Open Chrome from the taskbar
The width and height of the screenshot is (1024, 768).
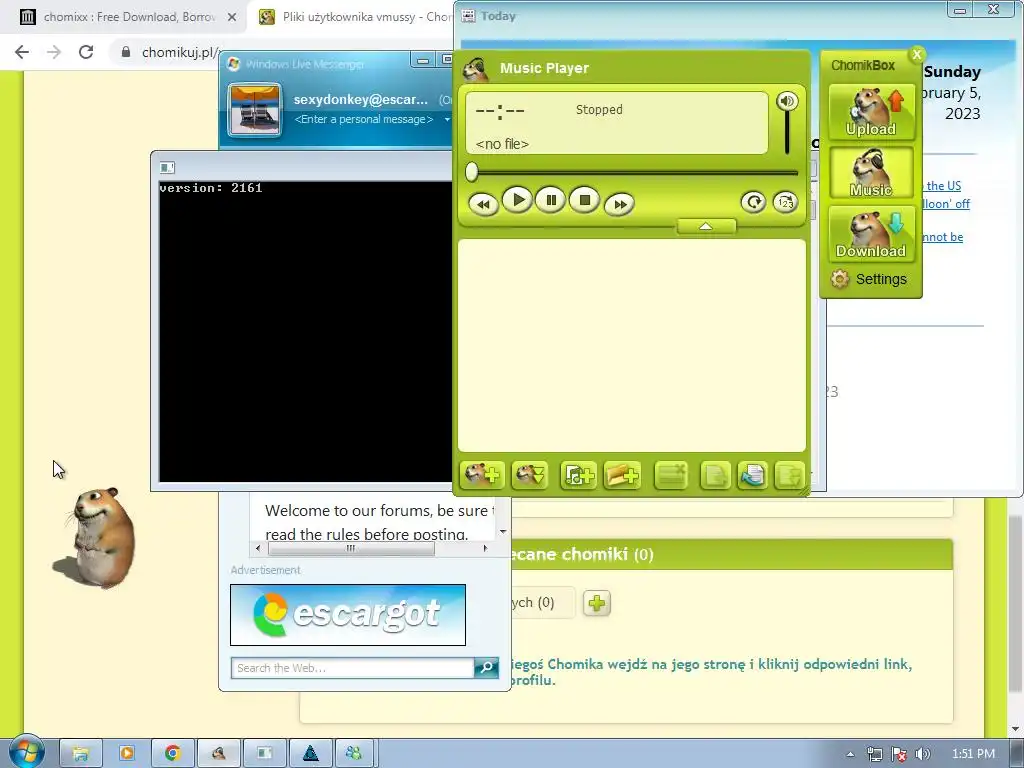point(172,754)
